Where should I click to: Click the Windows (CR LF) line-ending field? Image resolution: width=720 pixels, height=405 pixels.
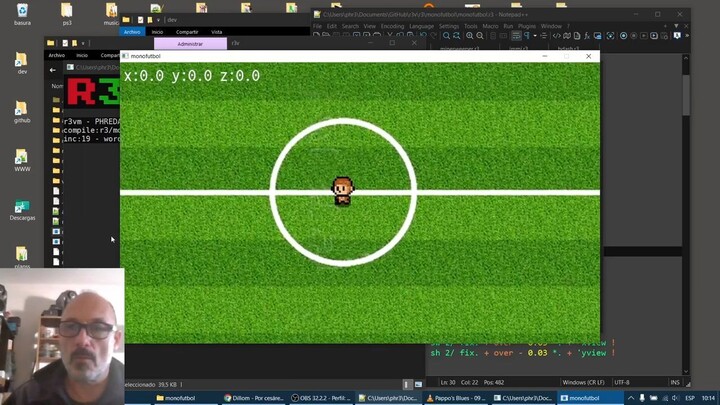click(583, 382)
